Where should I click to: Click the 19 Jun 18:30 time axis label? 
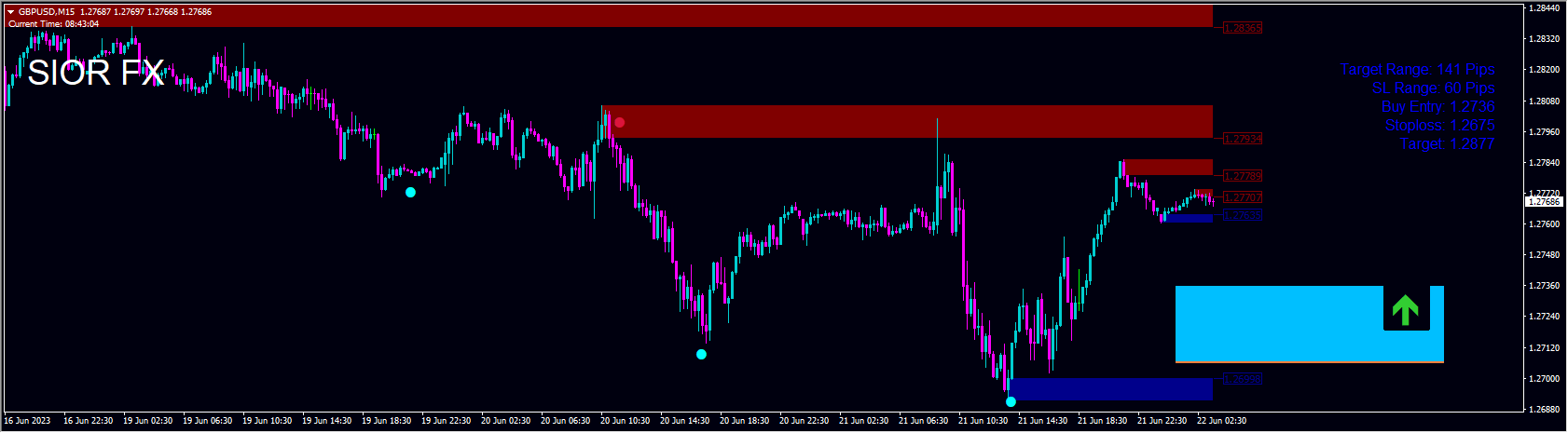coord(386,421)
